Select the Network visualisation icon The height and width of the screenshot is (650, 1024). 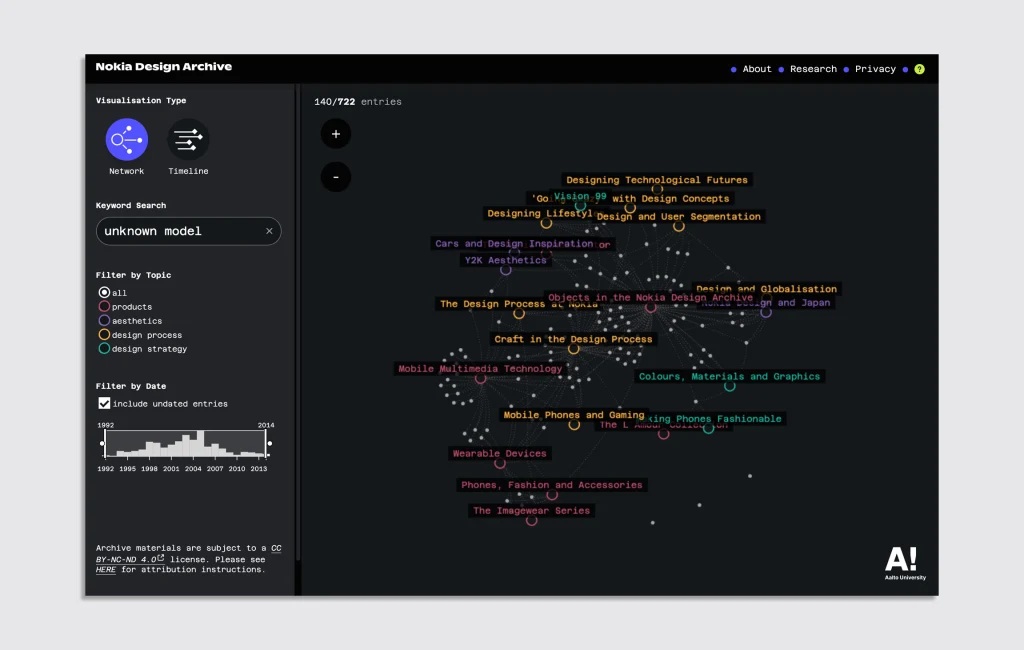[127, 140]
